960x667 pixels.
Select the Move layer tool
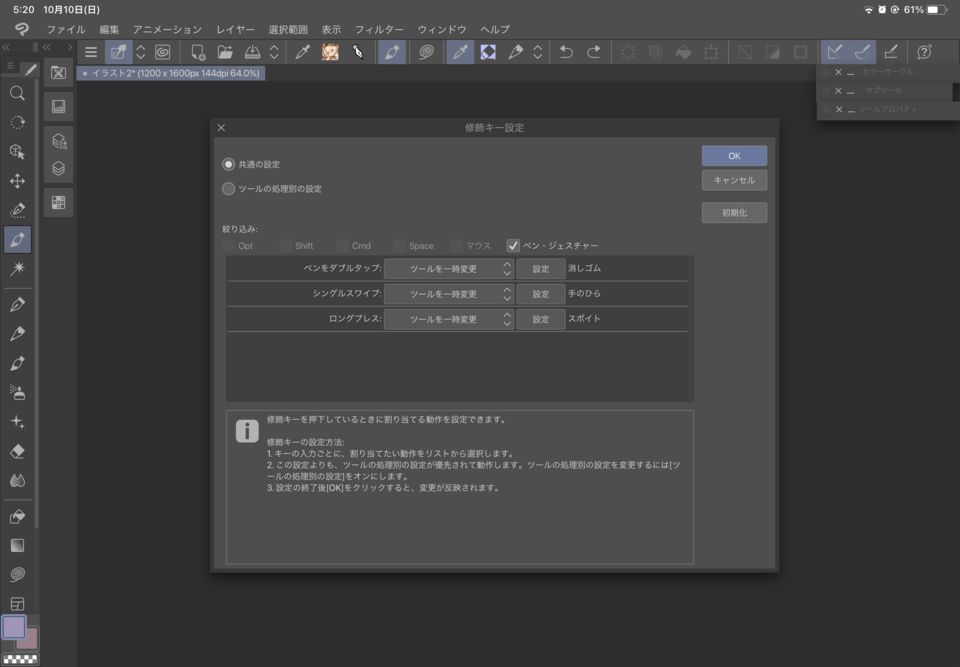17,181
